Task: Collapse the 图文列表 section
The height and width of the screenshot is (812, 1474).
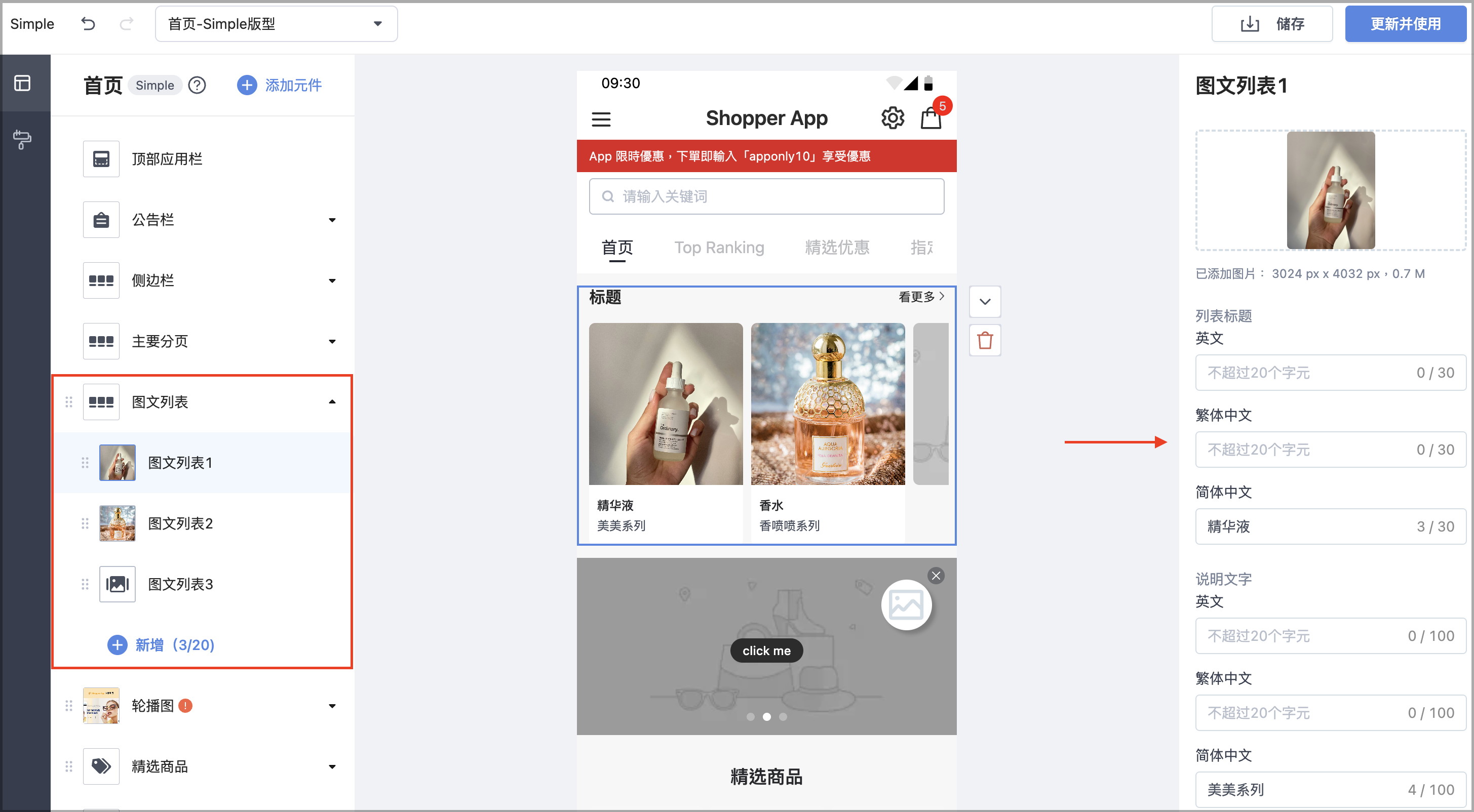Action: click(x=332, y=402)
